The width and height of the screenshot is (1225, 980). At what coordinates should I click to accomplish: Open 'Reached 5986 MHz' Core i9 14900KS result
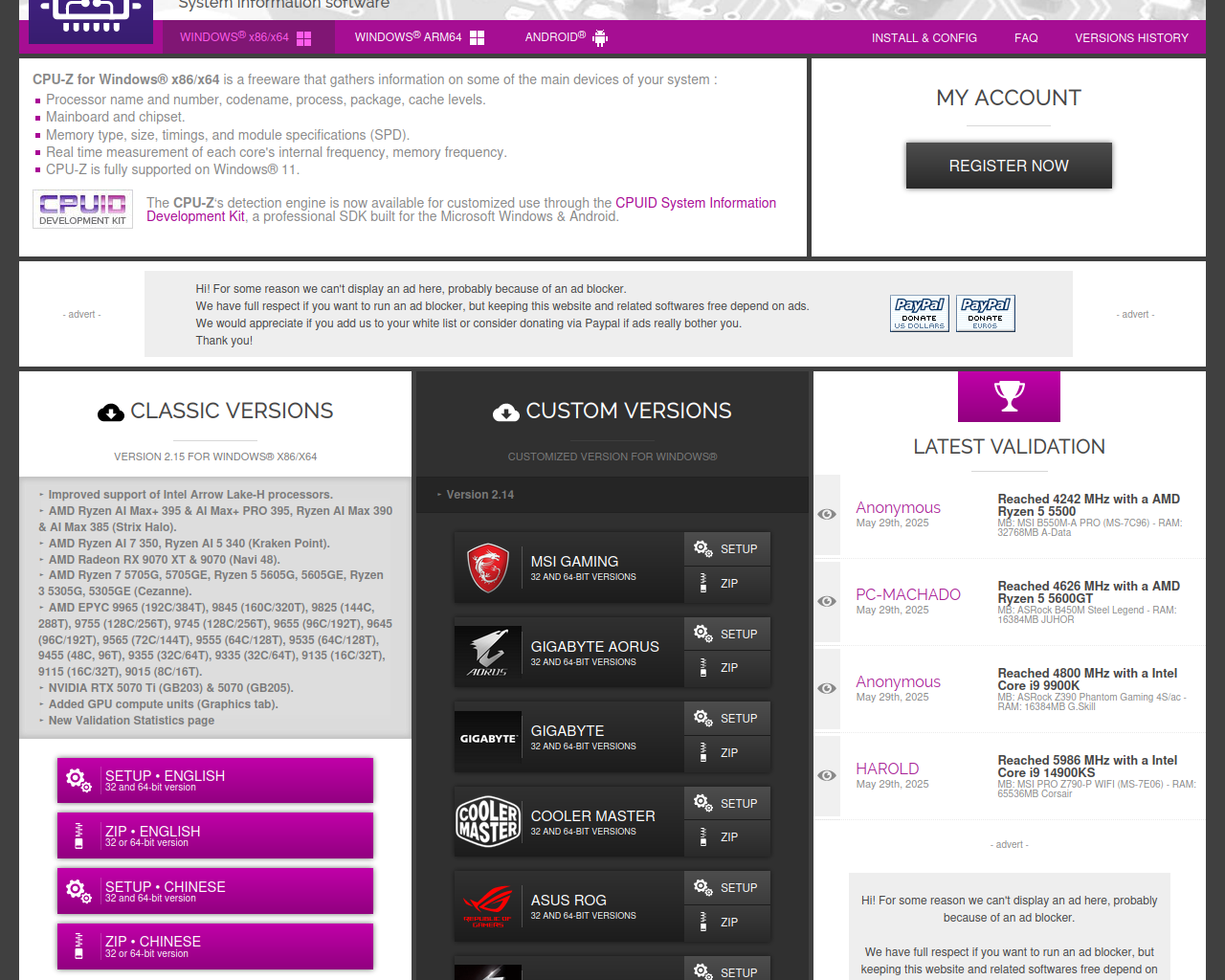click(1087, 767)
